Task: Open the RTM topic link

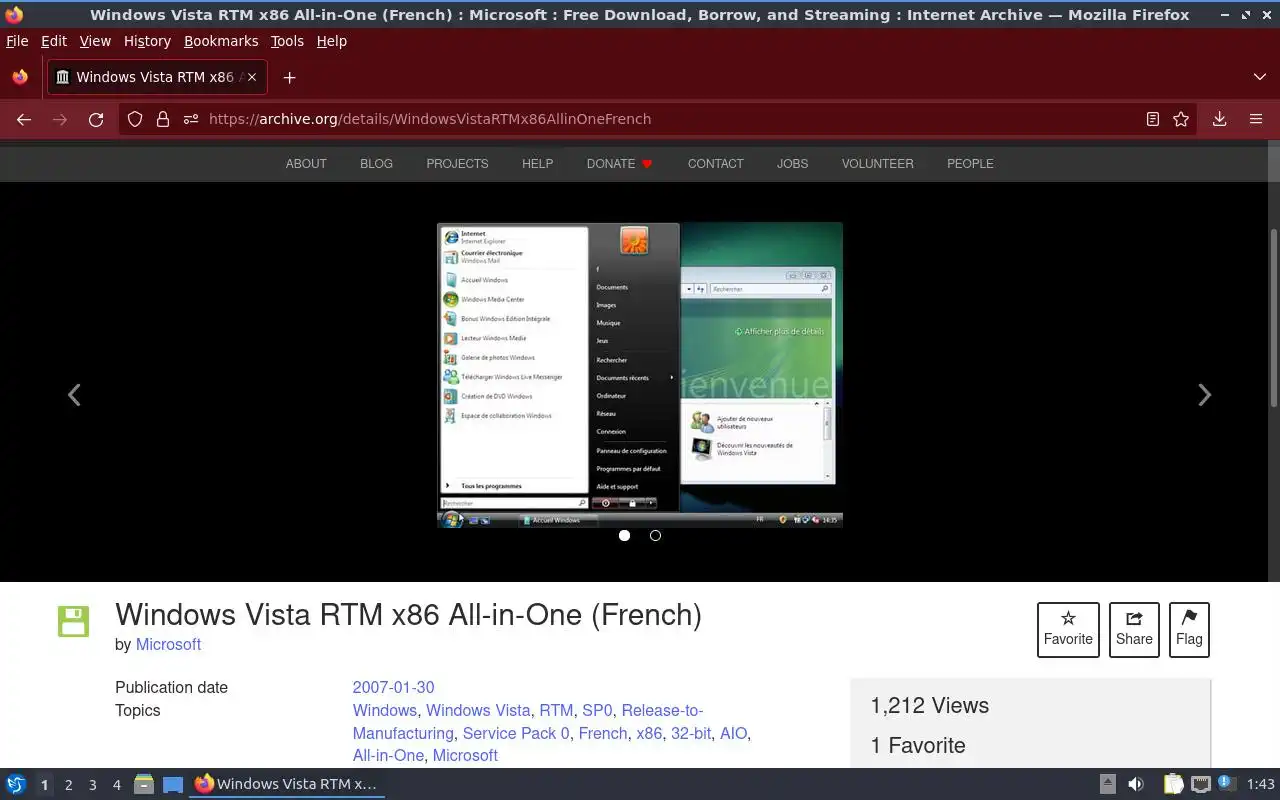Action: [556, 710]
